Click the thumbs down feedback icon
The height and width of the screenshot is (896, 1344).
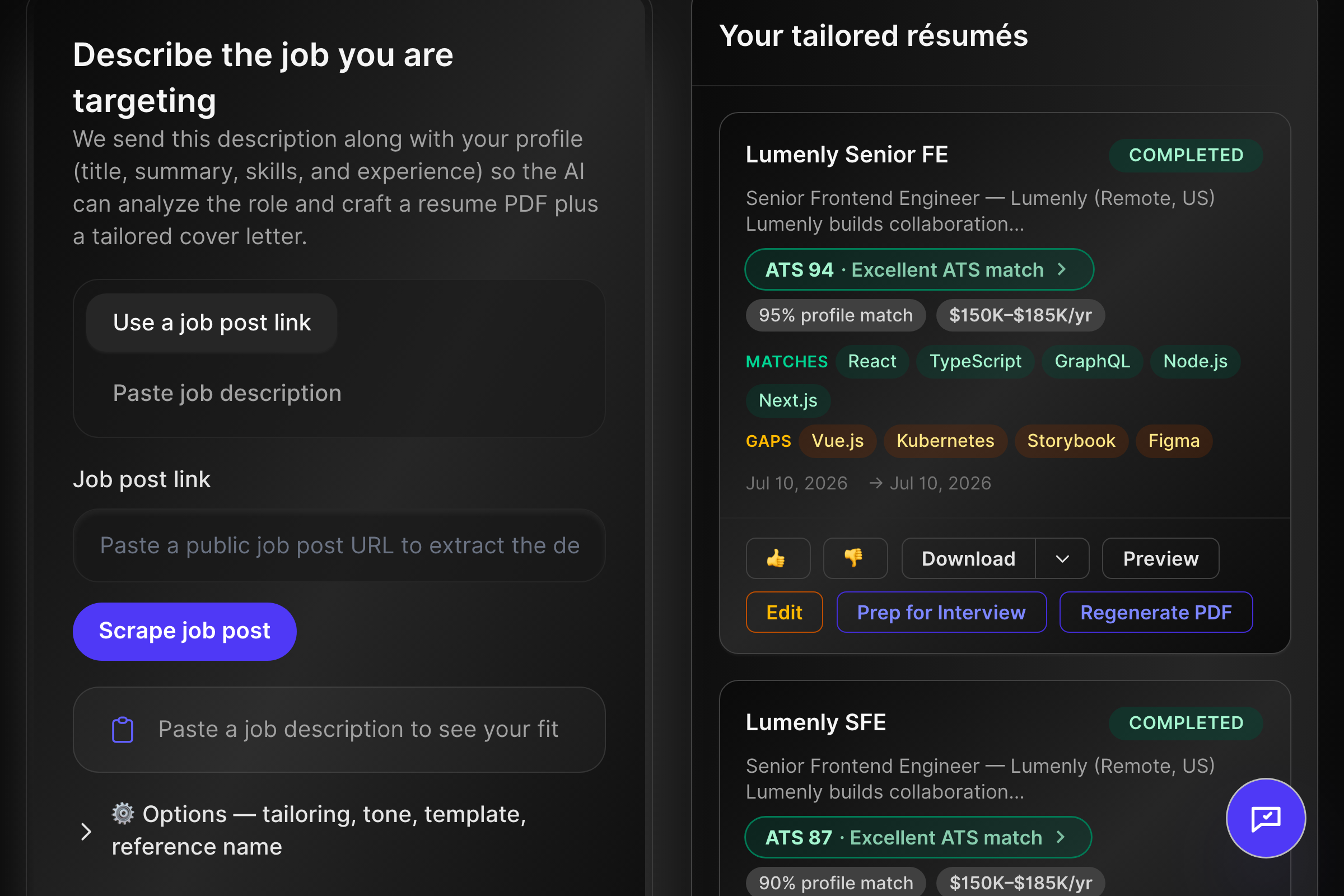pyautogui.click(x=855, y=558)
